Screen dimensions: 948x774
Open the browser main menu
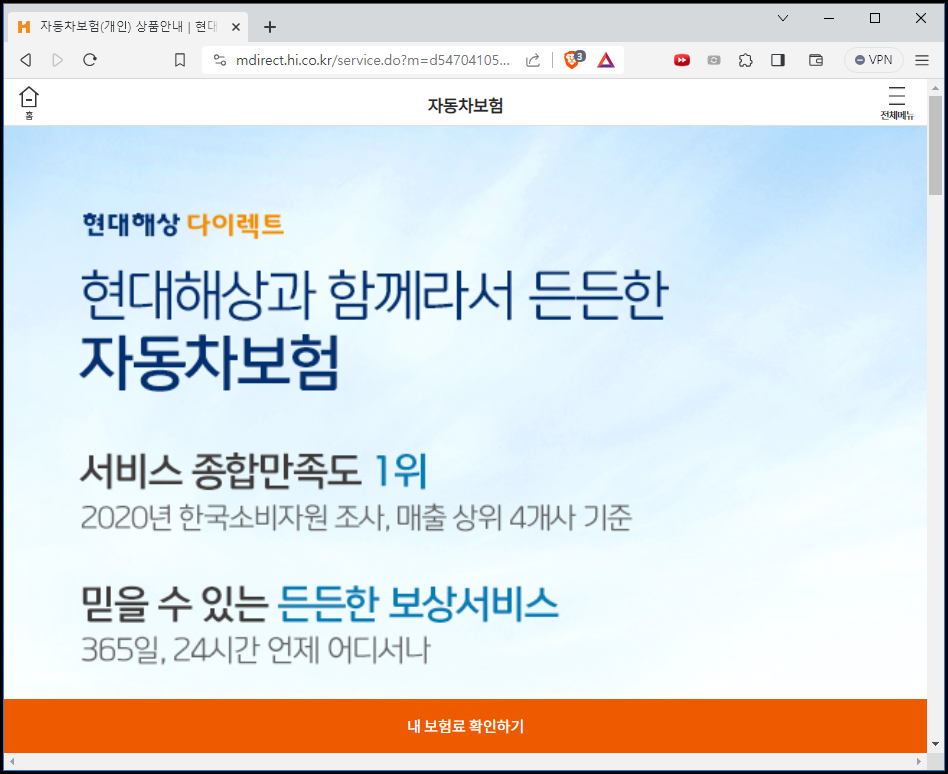click(x=921, y=60)
